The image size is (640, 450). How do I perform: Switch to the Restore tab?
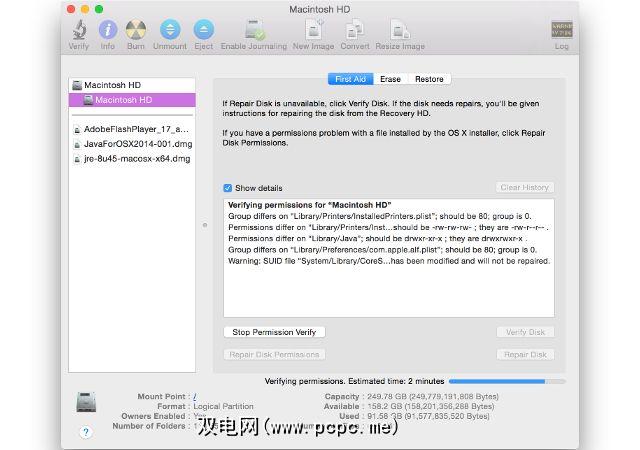click(x=429, y=79)
